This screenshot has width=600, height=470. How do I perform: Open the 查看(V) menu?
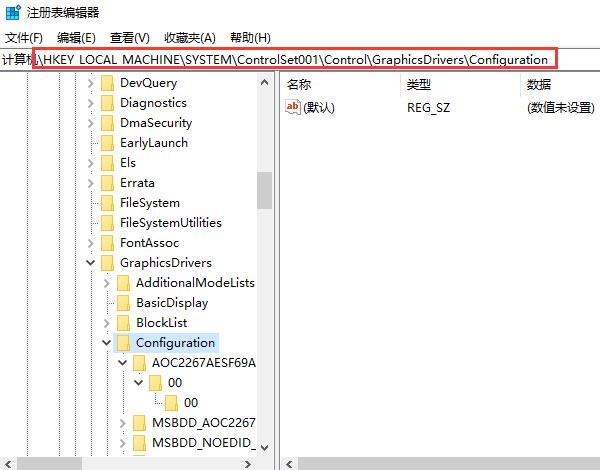tap(129, 38)
